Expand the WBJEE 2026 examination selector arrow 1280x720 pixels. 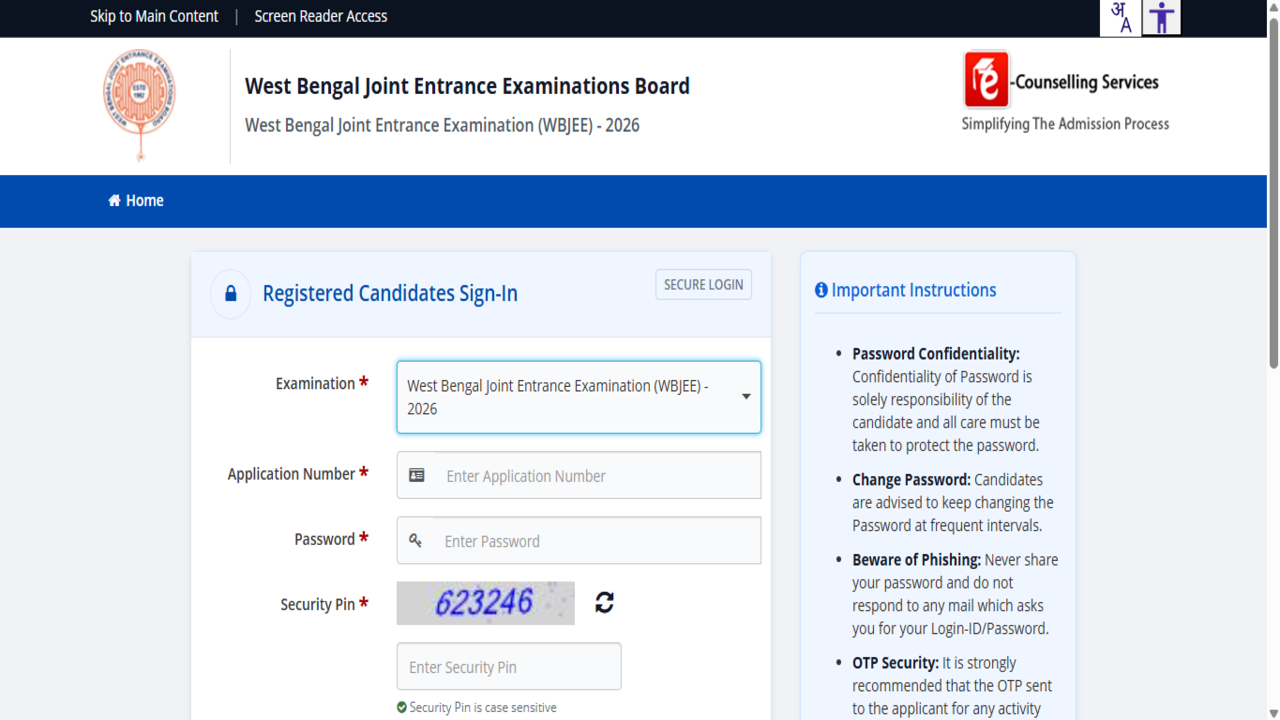click(x=745, y=397)
